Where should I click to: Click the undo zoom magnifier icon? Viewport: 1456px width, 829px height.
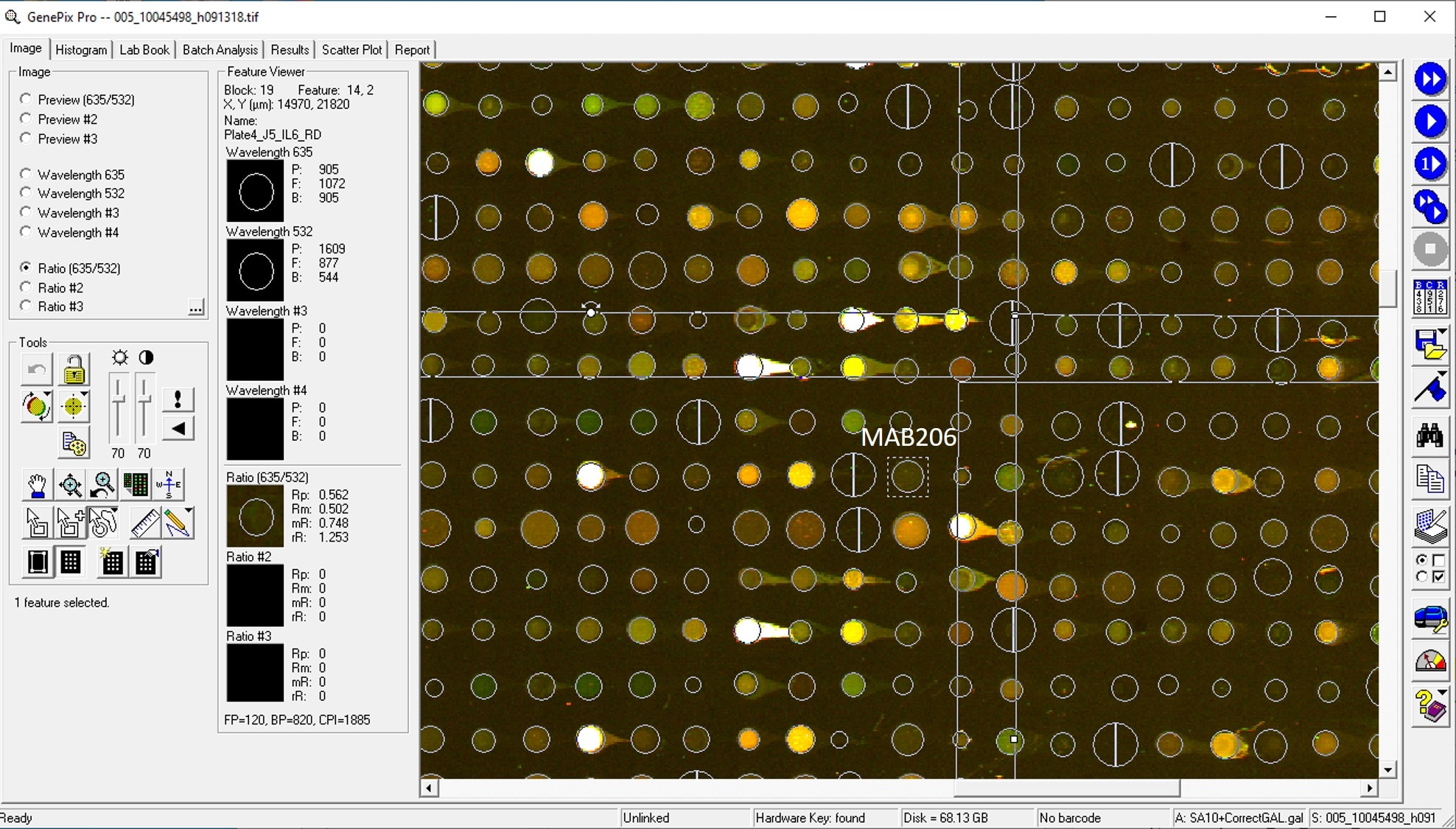pos(103,485)
